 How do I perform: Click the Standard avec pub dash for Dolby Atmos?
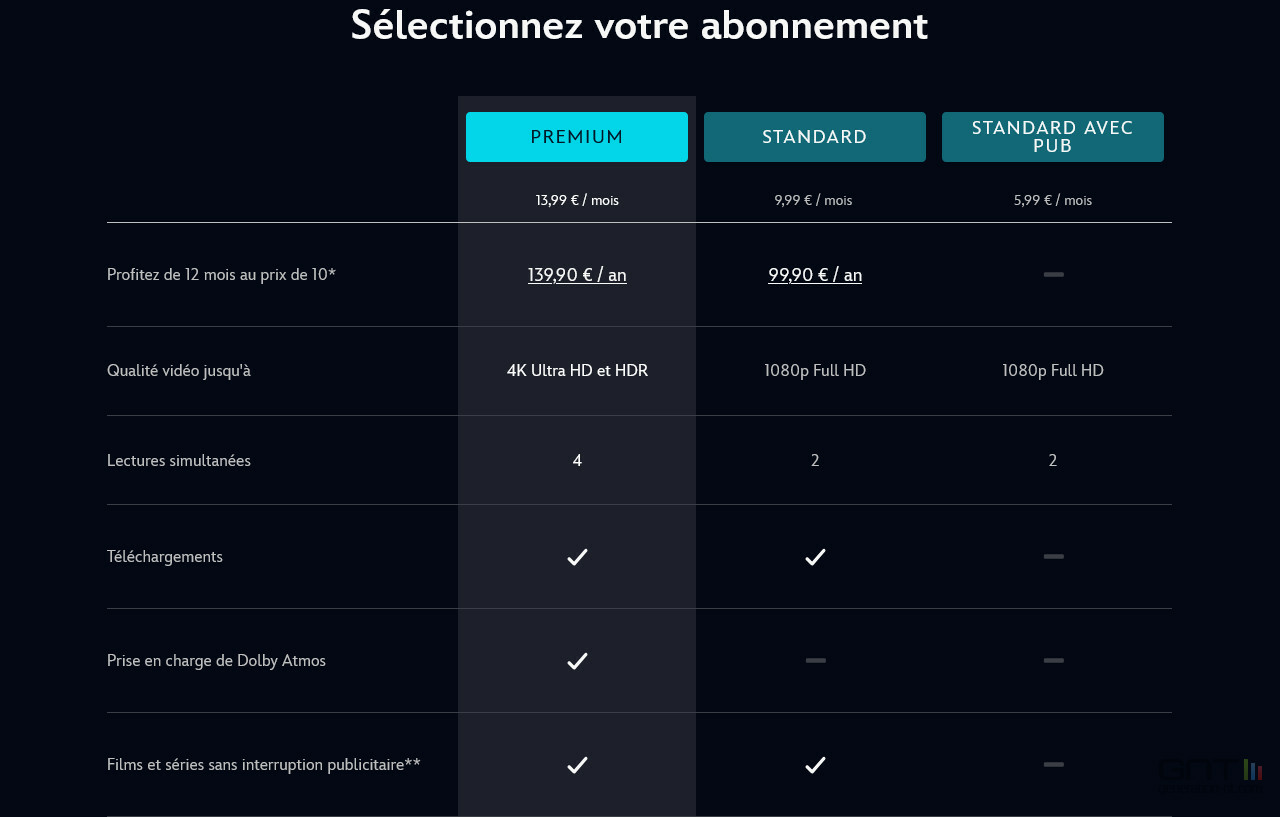point(1053,660)
